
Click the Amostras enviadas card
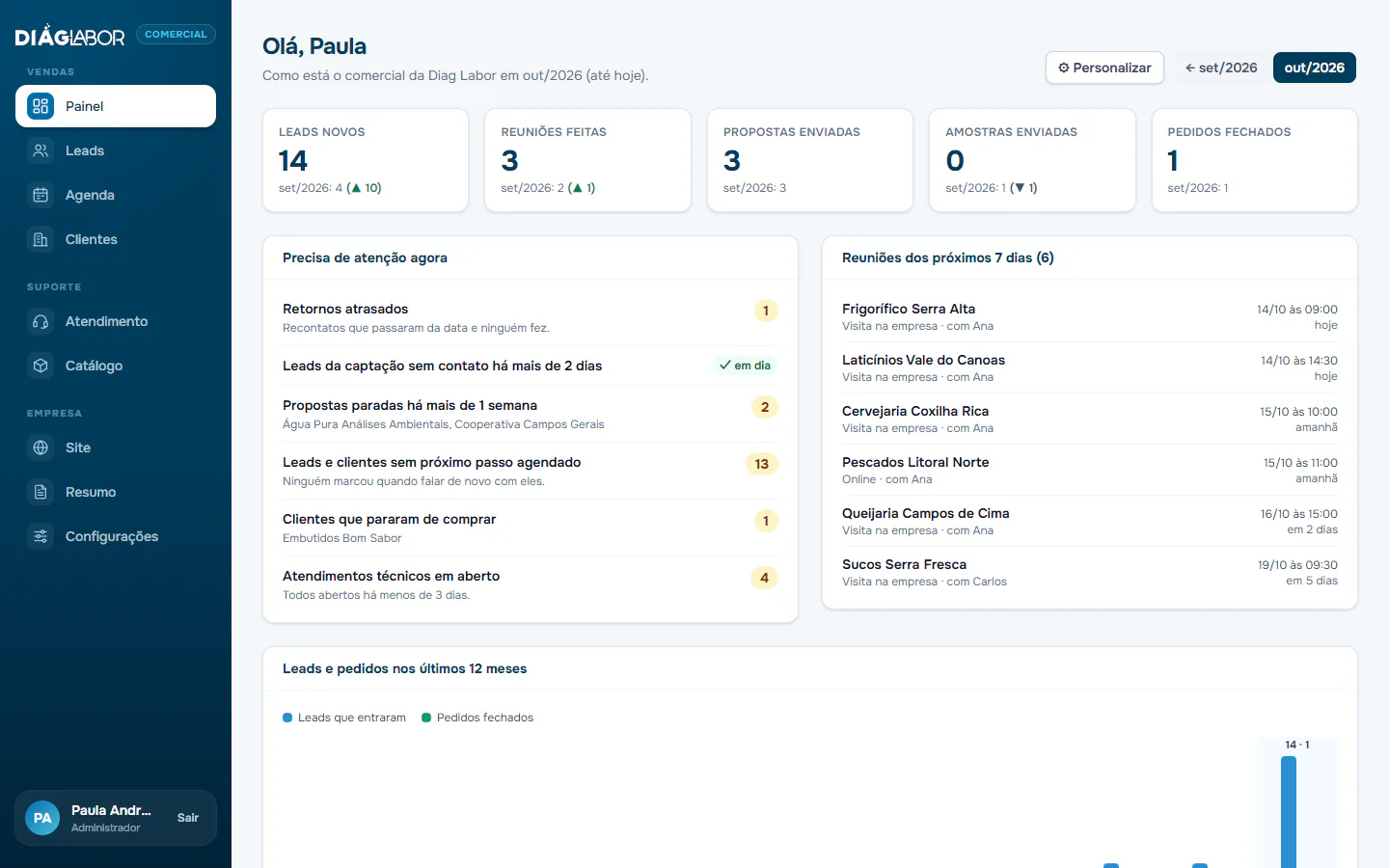1032,160
